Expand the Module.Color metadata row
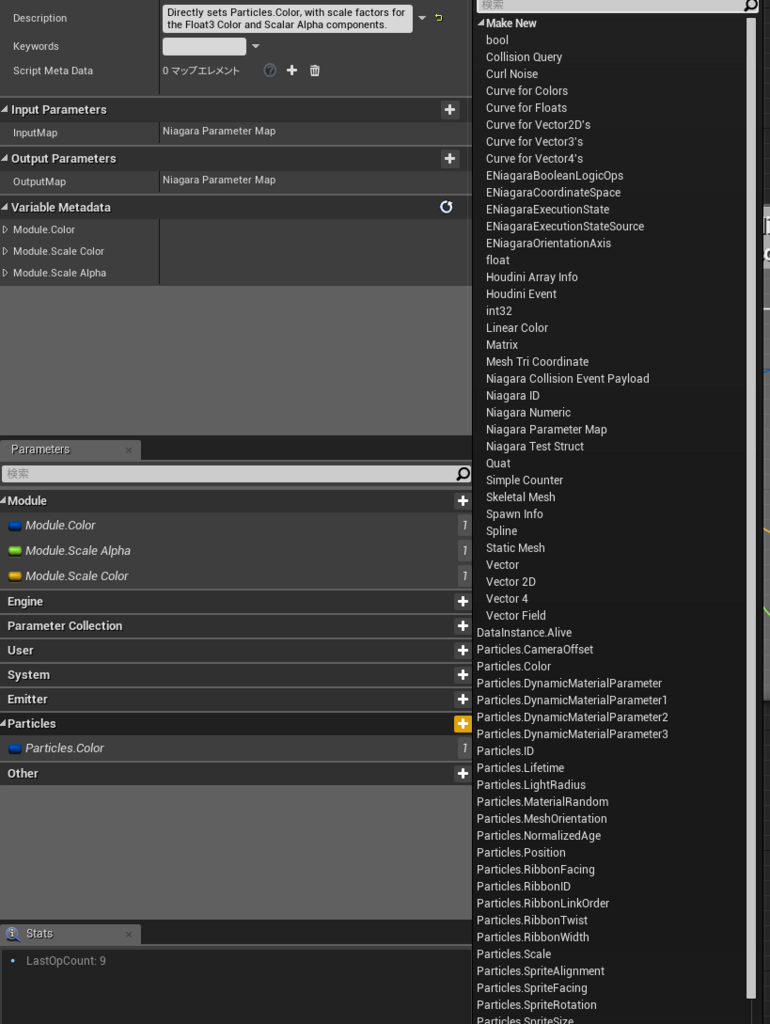 point(5,230)
